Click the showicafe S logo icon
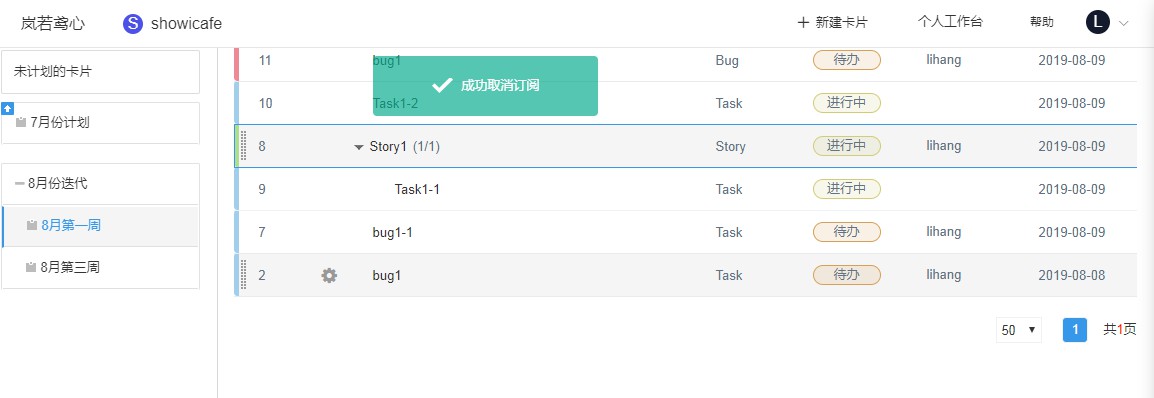The image size is (1154, 398). (x=132, y=24)
